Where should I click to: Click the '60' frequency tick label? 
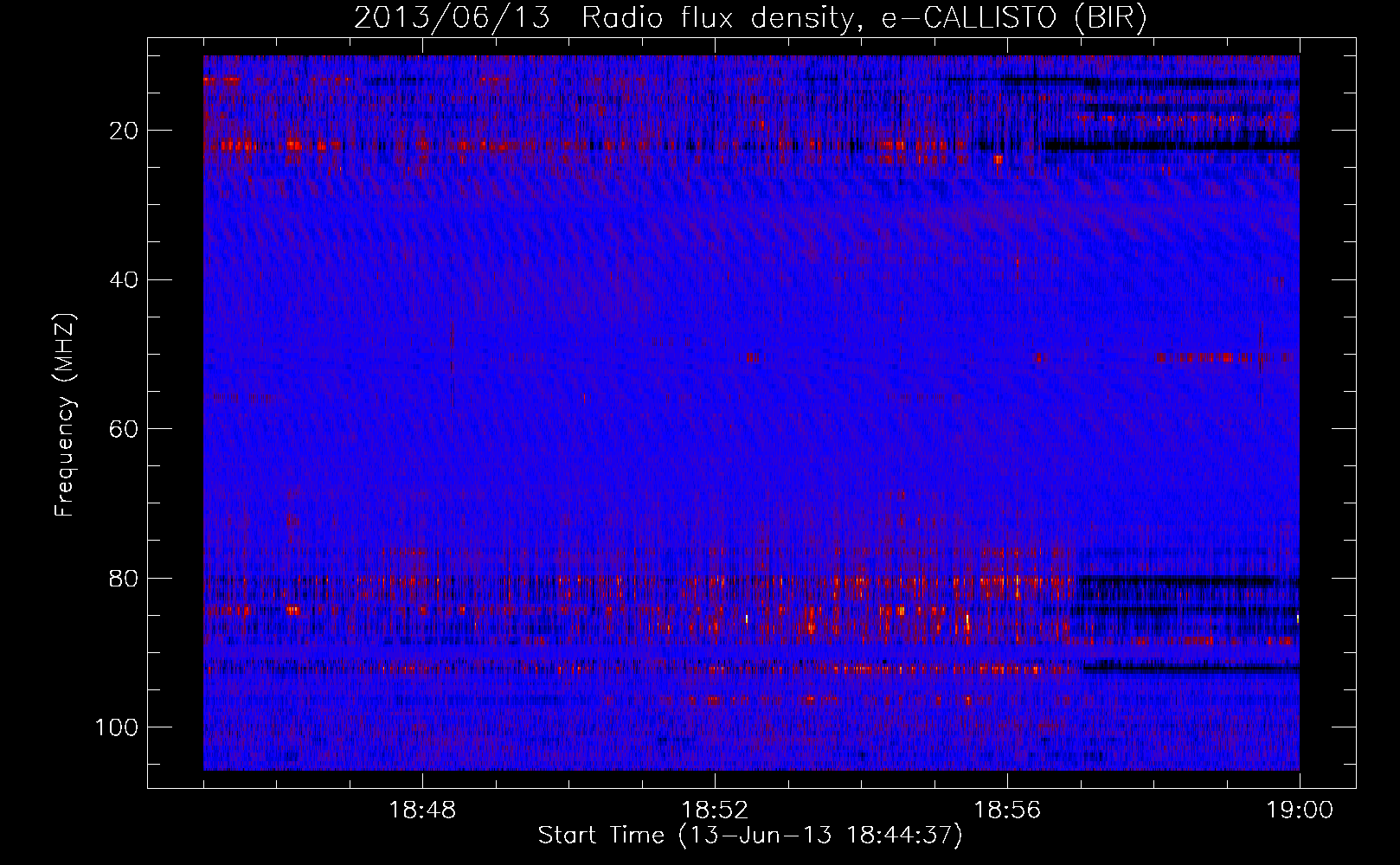(x=125, y=429)
